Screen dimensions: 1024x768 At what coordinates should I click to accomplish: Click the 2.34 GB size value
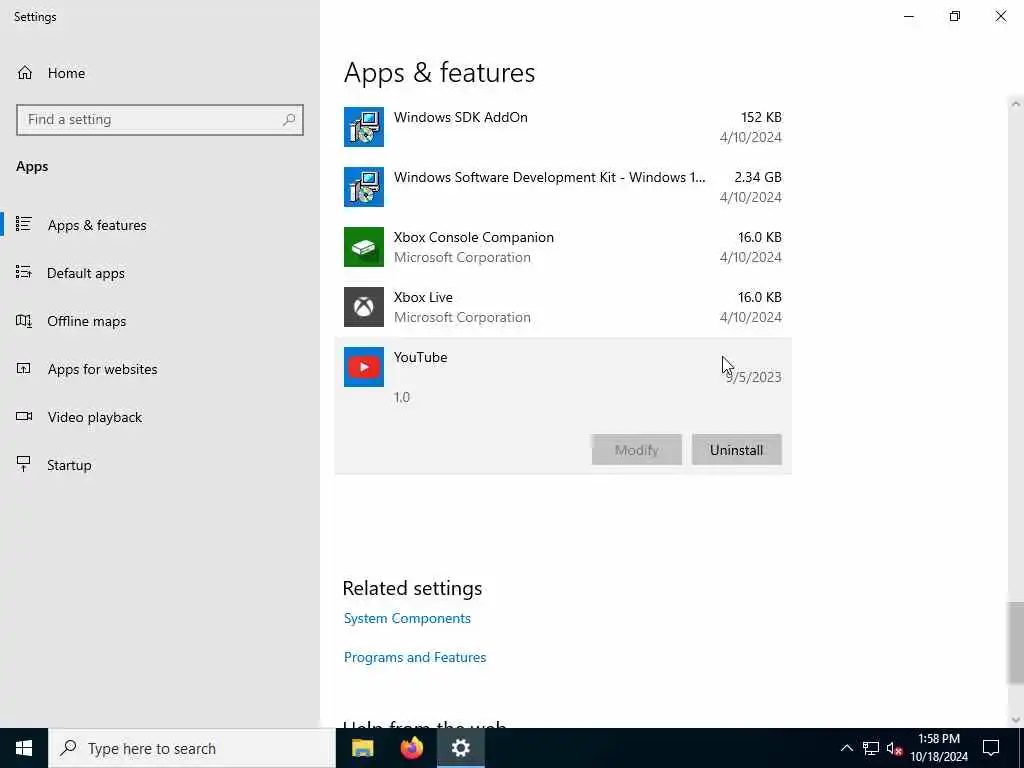pos(758,178)
